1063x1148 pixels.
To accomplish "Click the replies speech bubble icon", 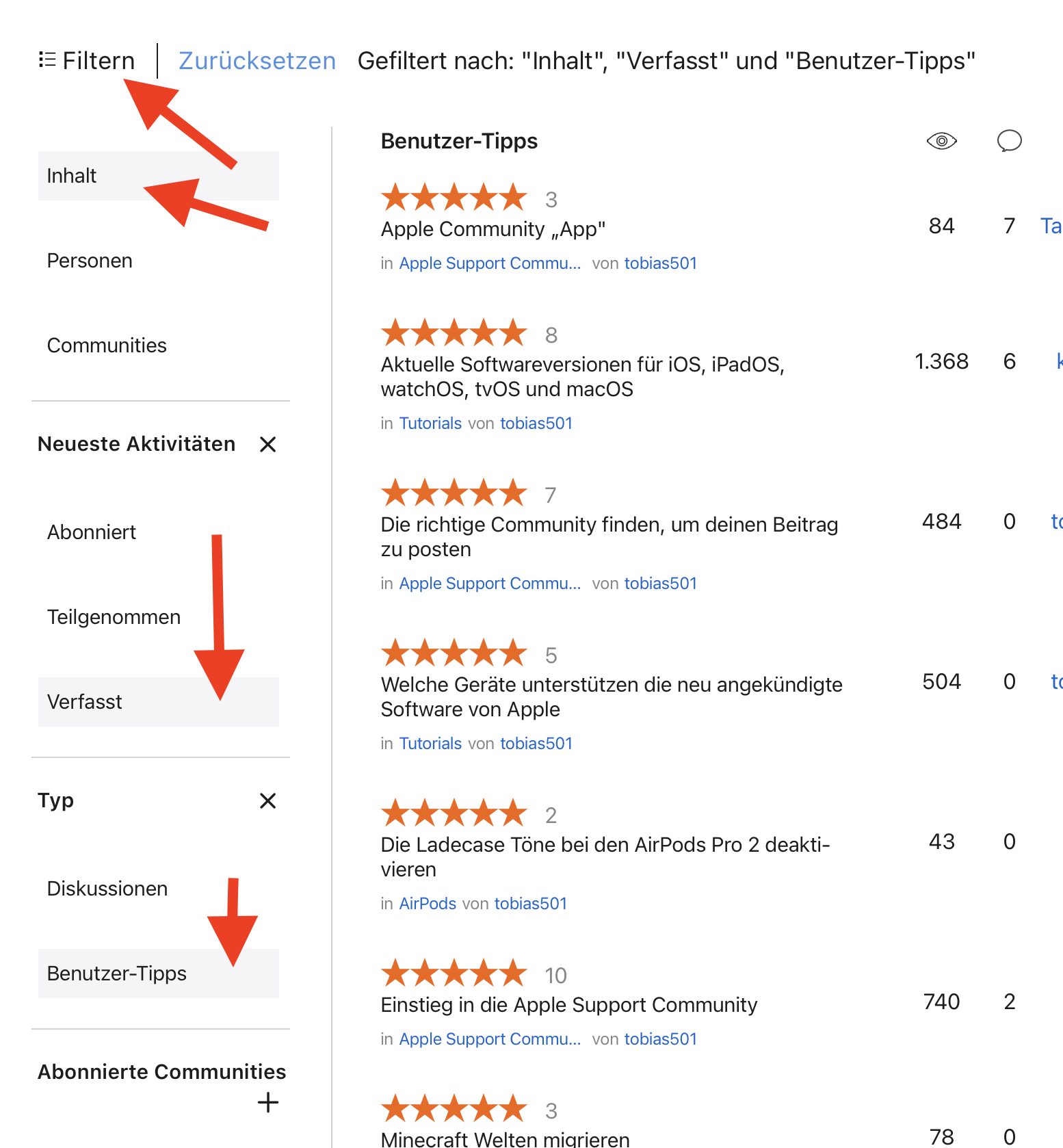I will coord(1009,141).
